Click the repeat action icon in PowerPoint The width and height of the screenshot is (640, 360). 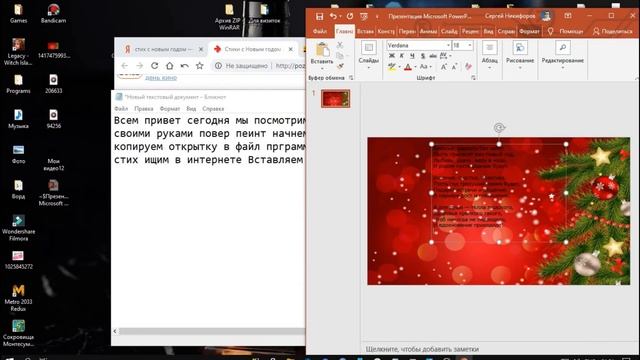350,16
